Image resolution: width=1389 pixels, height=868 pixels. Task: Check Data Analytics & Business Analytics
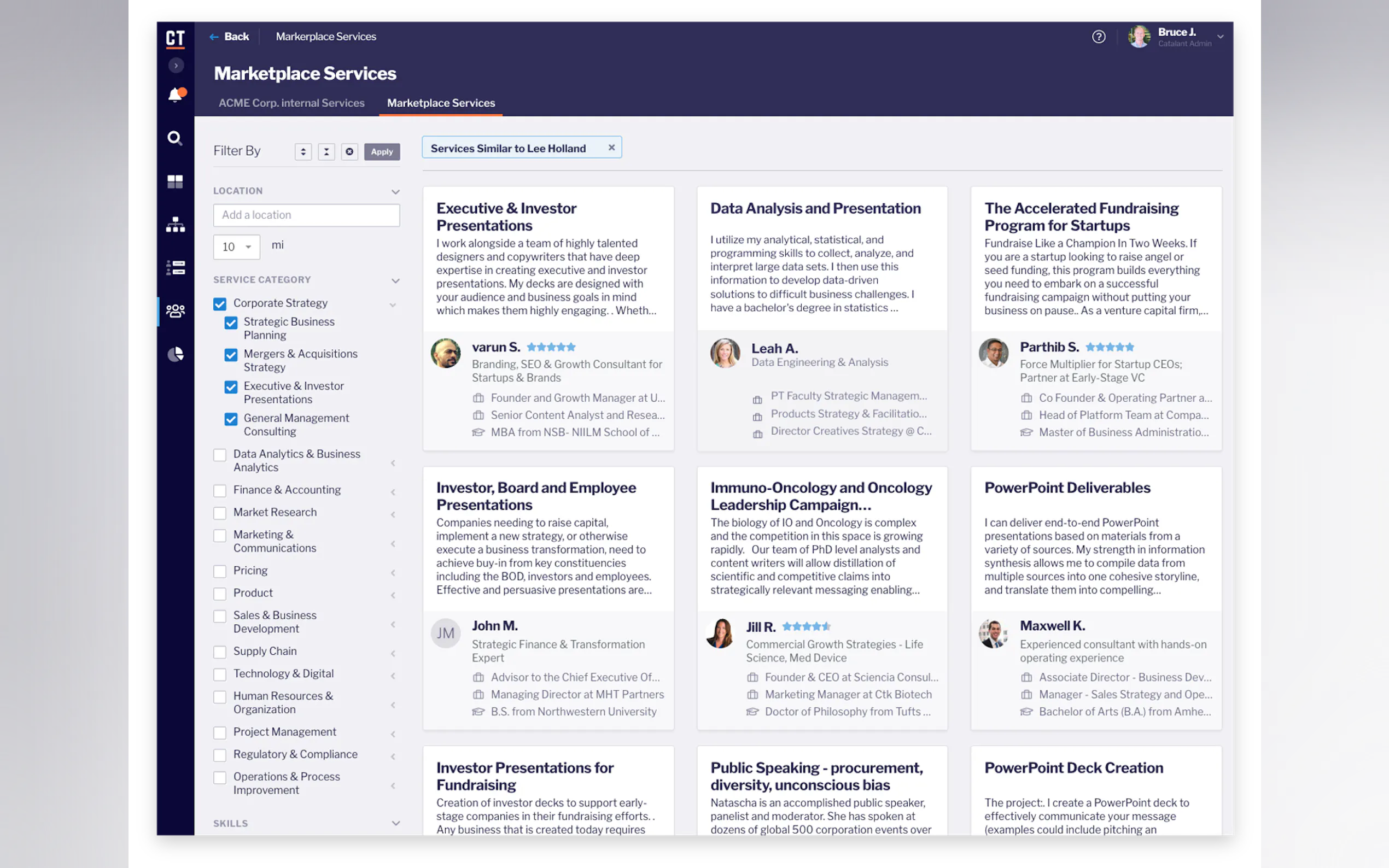click(220, 455)
